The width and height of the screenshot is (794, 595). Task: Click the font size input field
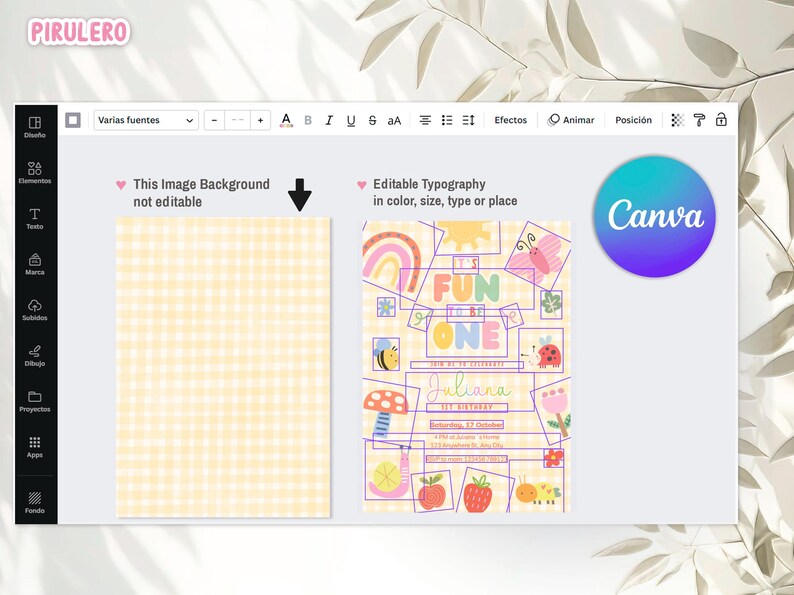[x=237, y=120]
